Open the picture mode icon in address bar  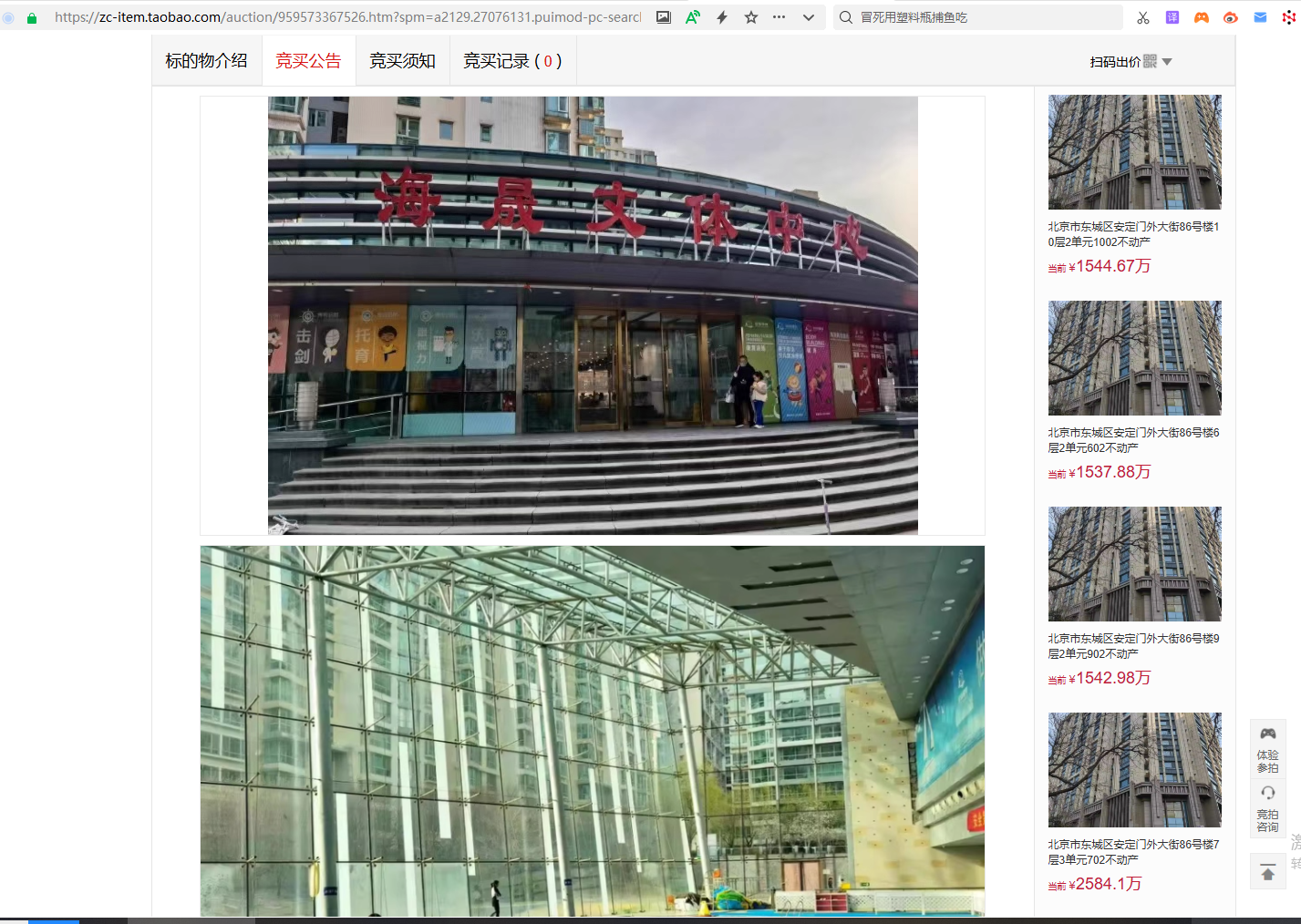tap(664, 17)
